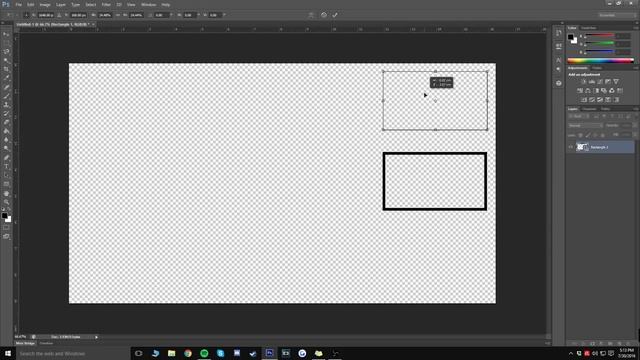Select the Lasso tool

(6, 51)
